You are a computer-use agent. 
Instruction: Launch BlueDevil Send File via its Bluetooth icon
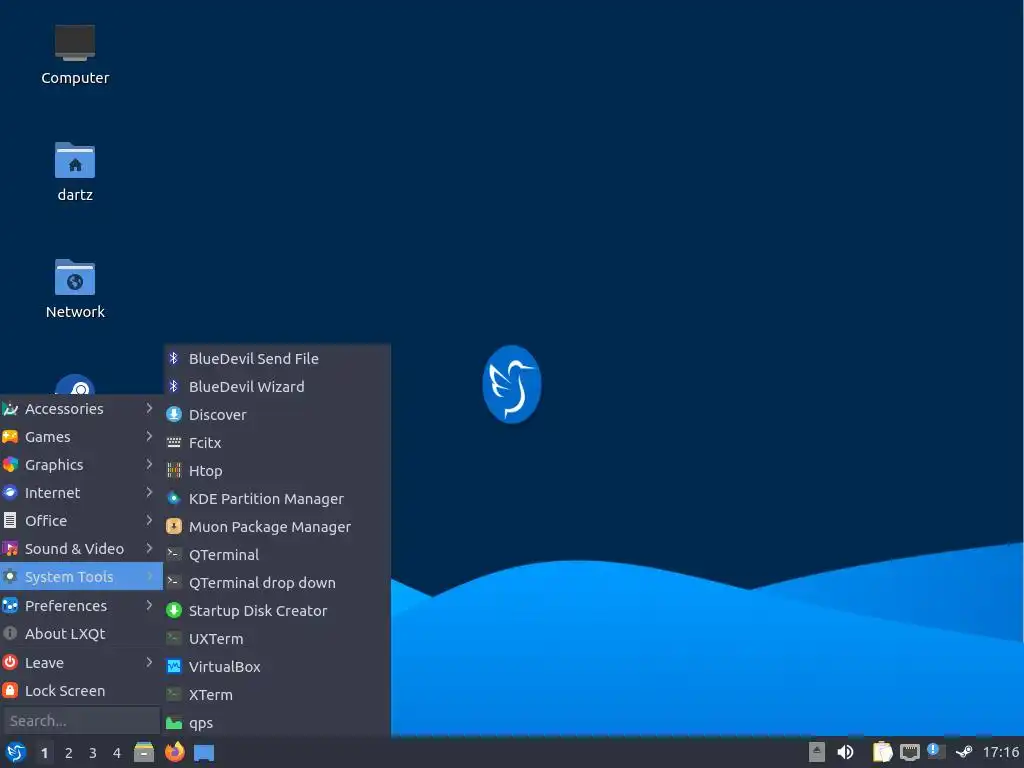pyautogui.click(x=174, y=359)
